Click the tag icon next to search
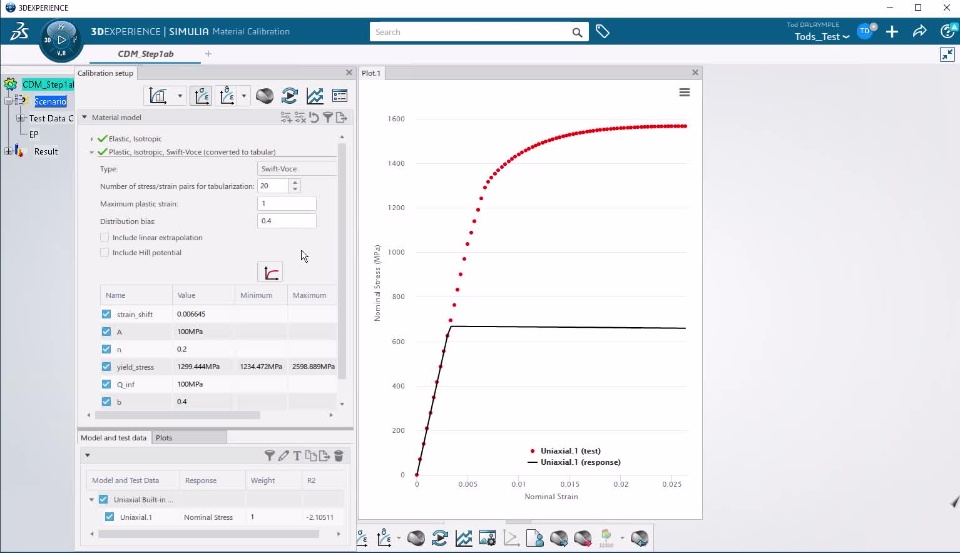Viewport: 960px width, 553px height. pyautogui.click(x=602, y=31)
